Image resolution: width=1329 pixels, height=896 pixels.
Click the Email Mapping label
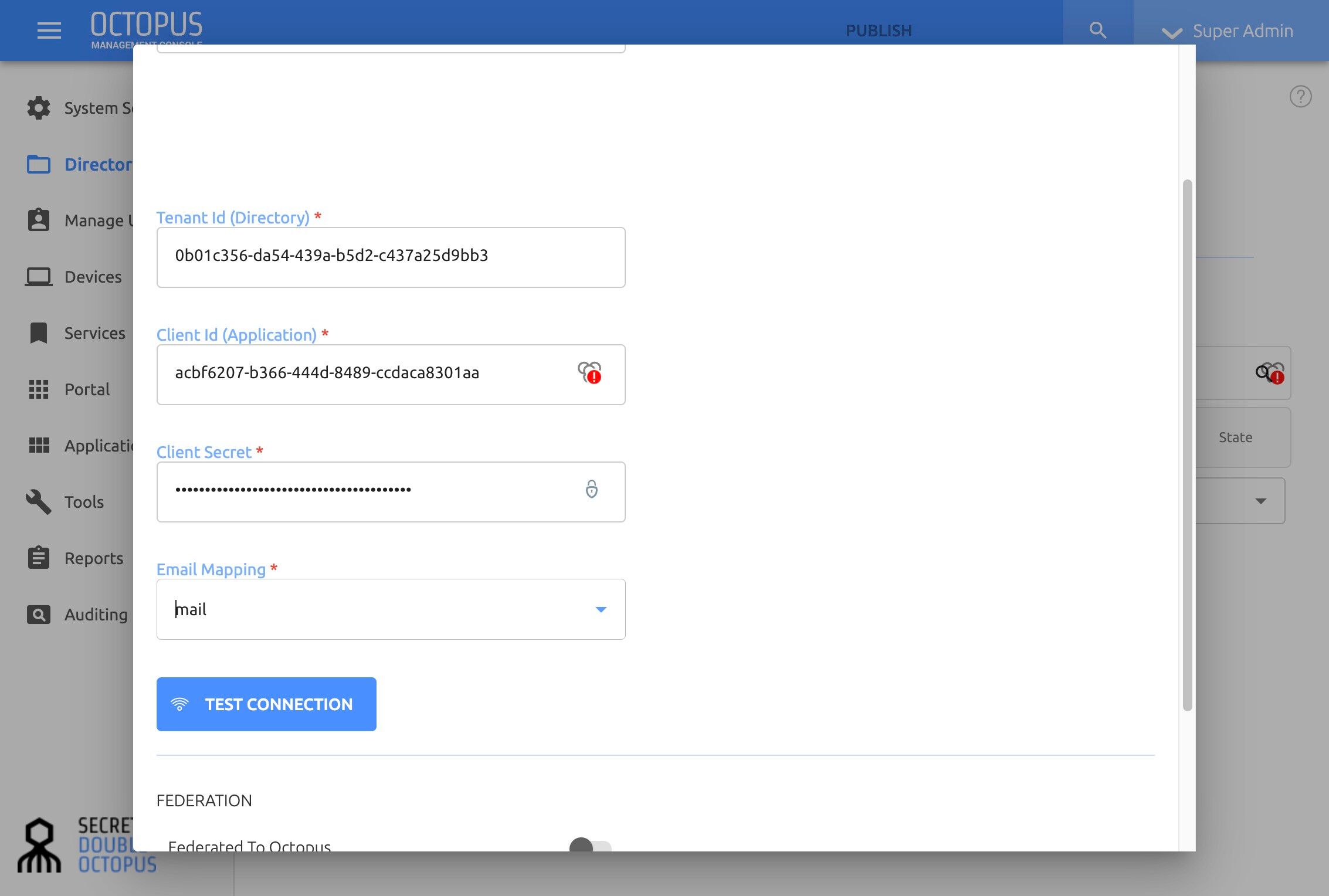(211, 569)
